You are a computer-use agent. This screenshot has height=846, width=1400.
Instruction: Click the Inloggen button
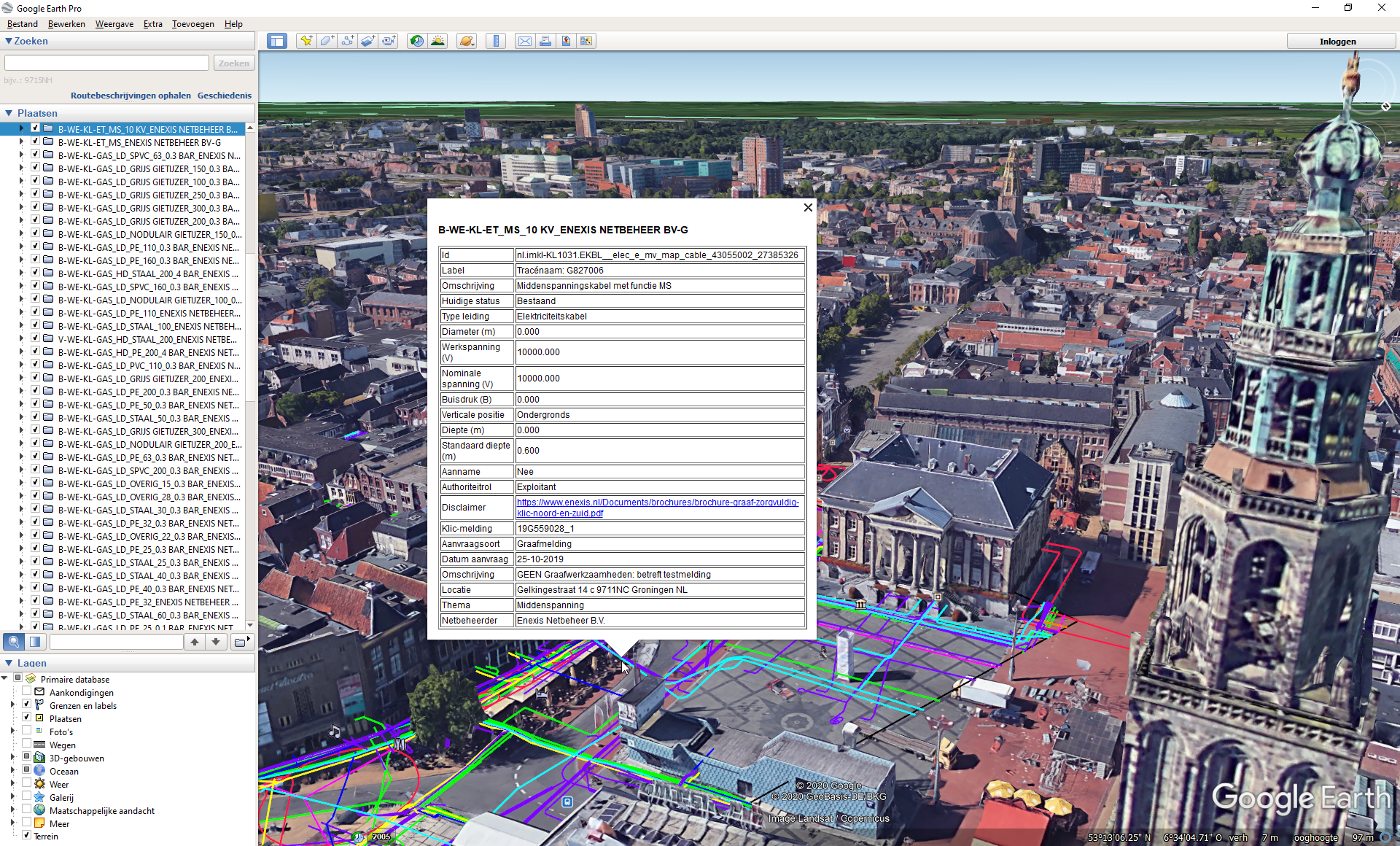click(1337, 42)
